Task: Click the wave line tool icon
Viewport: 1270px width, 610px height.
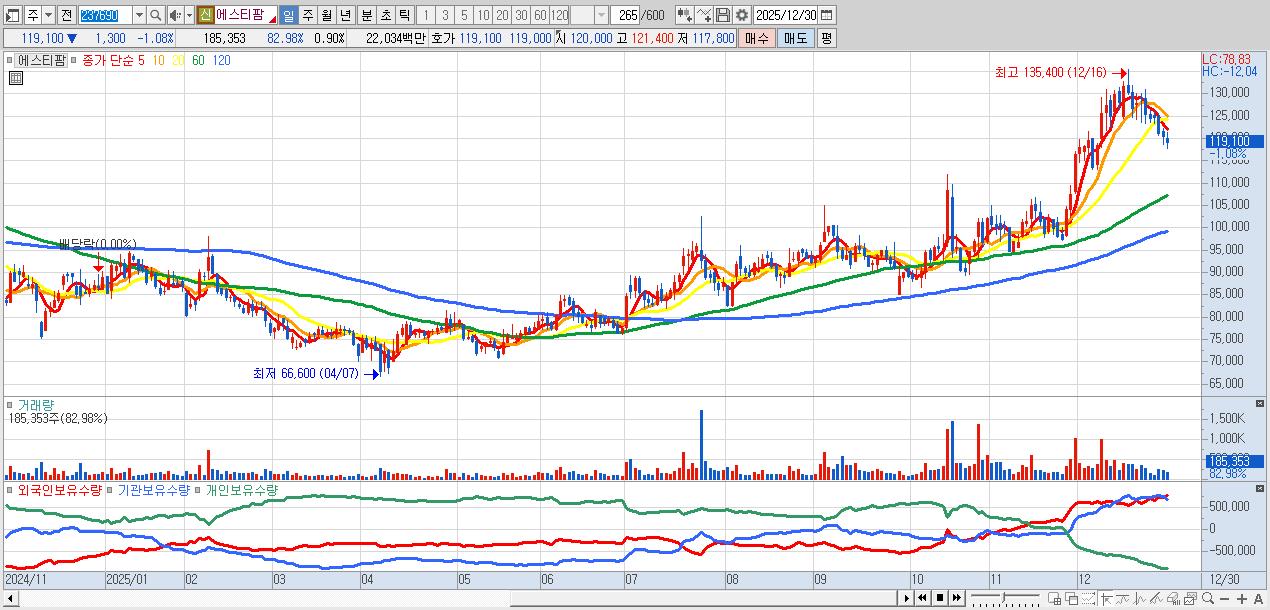Action: [1139, 599]
